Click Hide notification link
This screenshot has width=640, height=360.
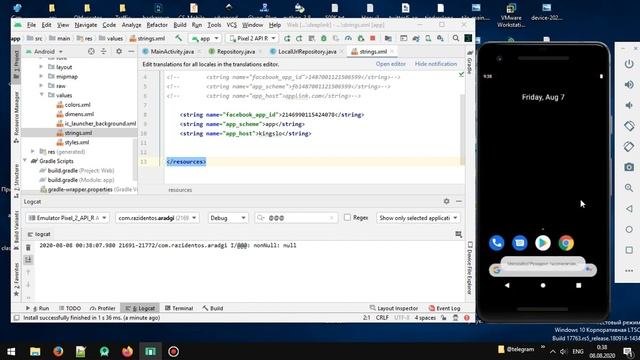point(436,64)
